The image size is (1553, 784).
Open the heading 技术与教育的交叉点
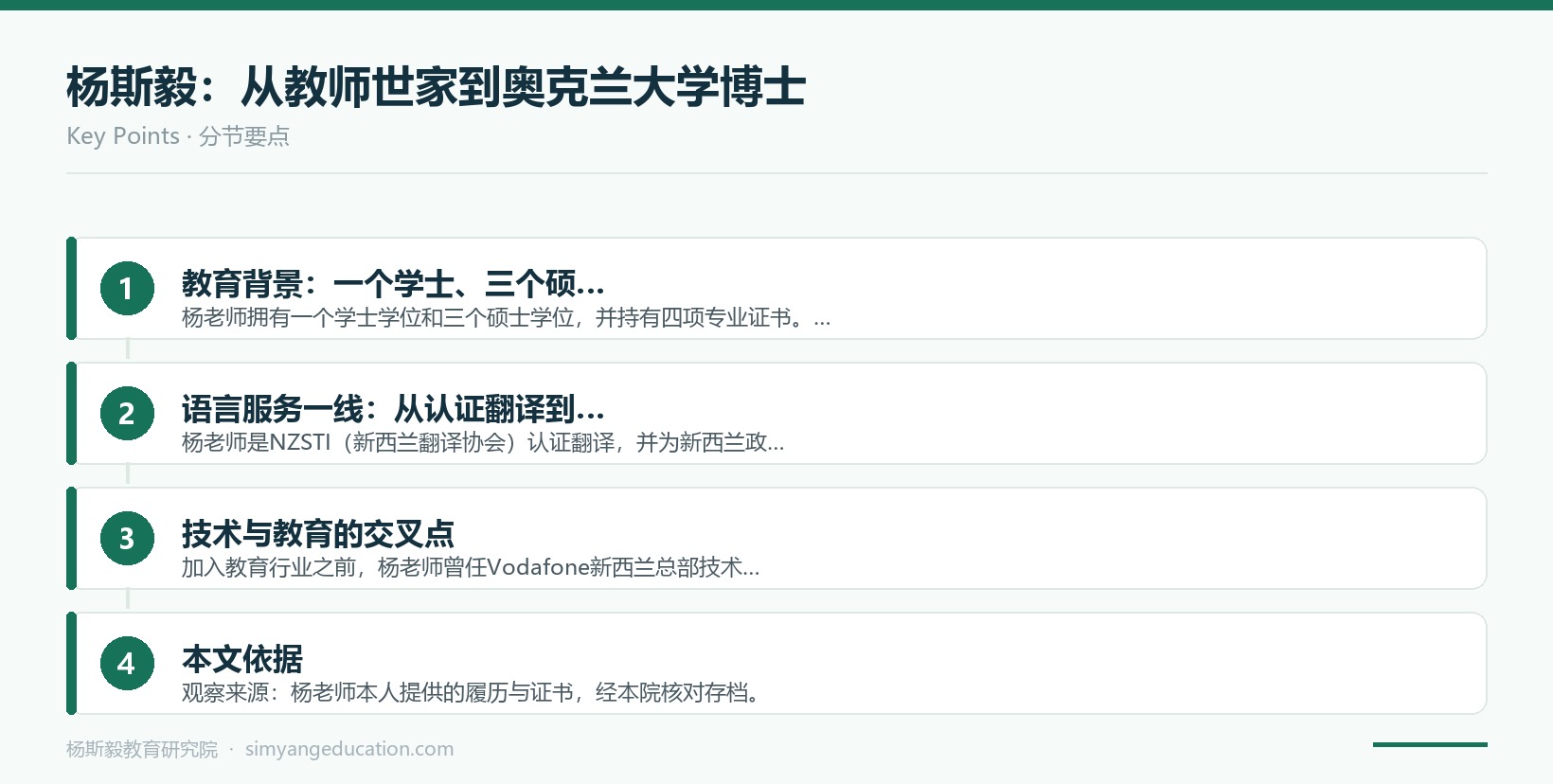point(318,533)
